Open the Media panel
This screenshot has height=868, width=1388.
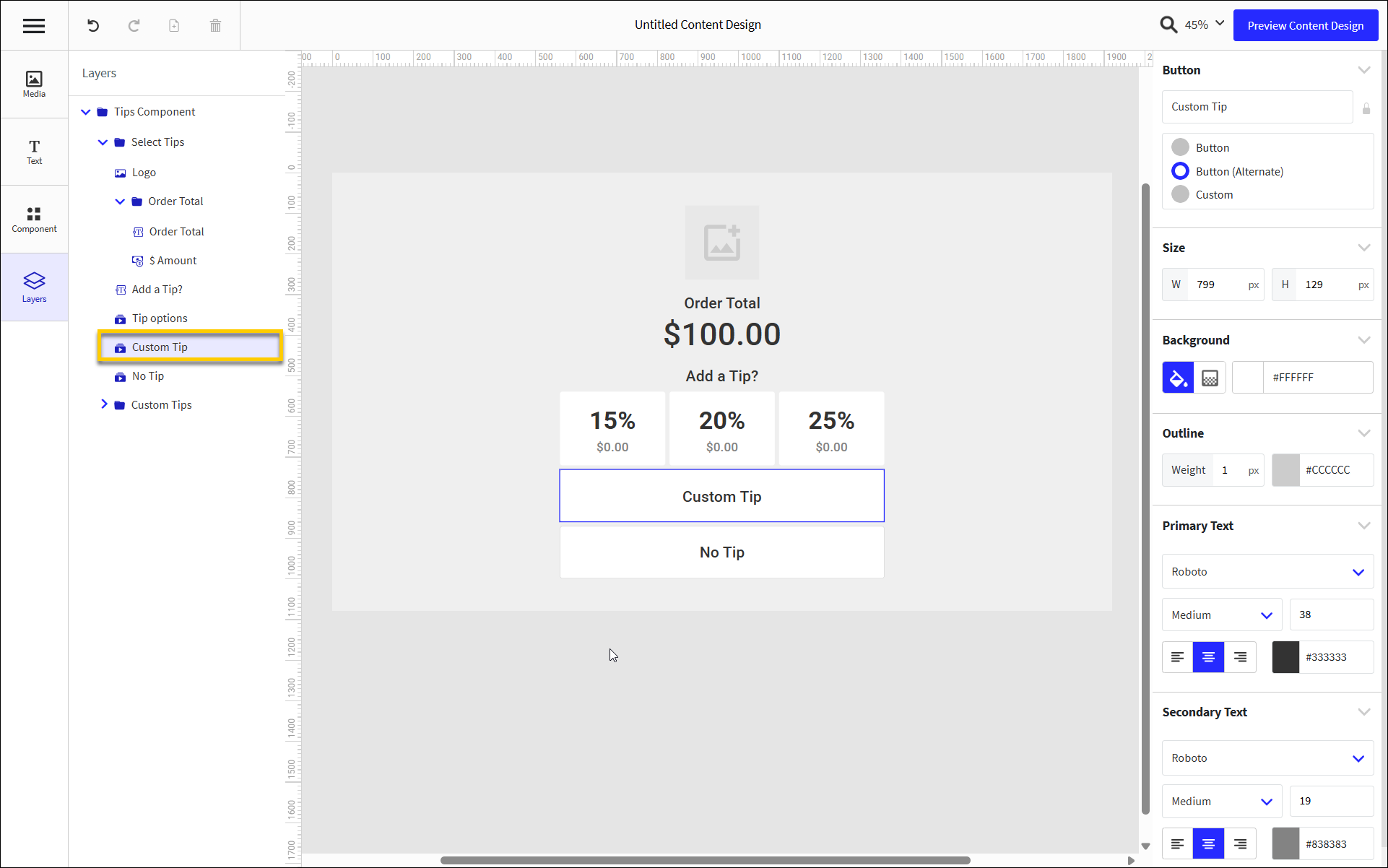point(34,84)
